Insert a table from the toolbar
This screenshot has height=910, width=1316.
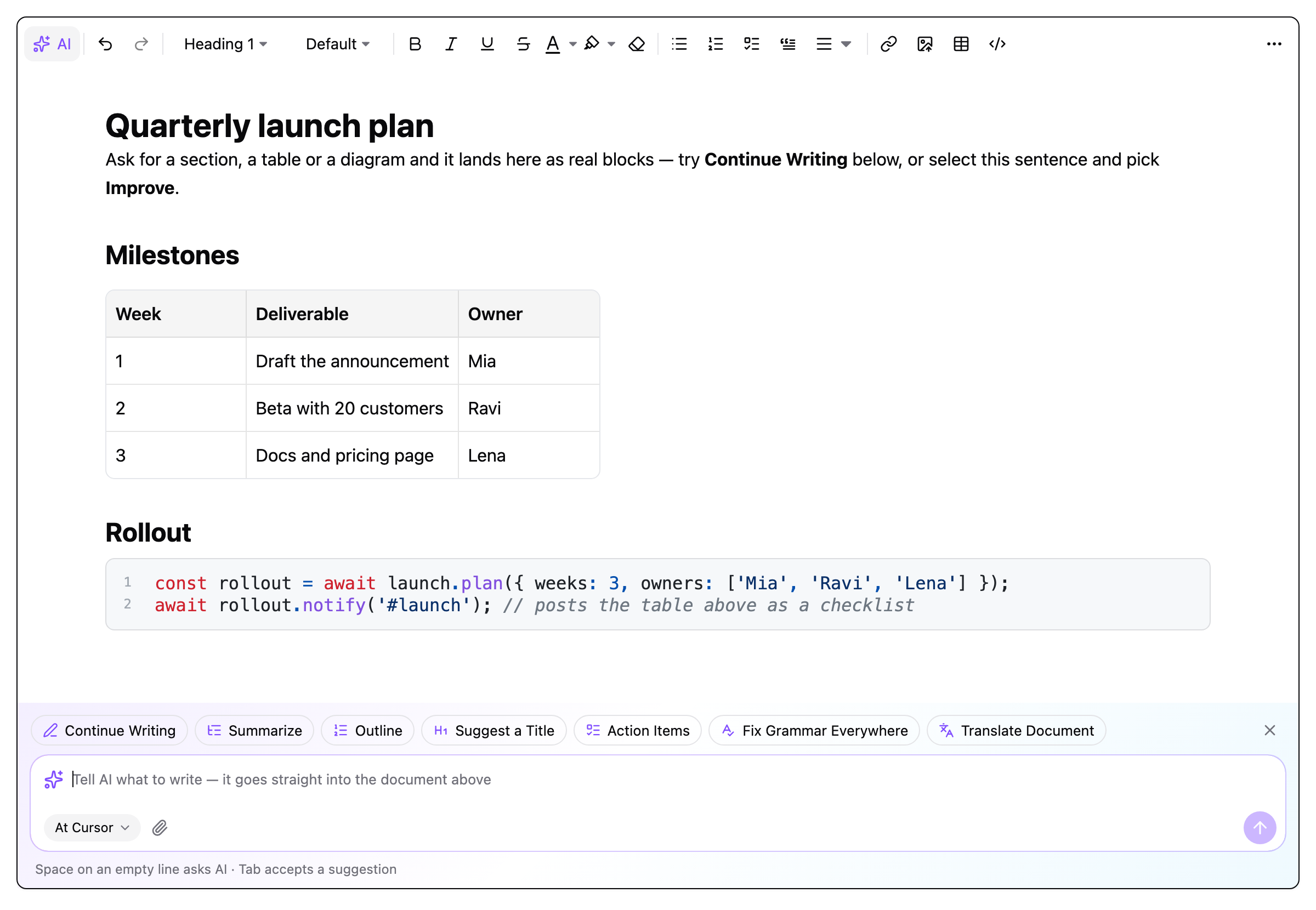pos(961,44)
